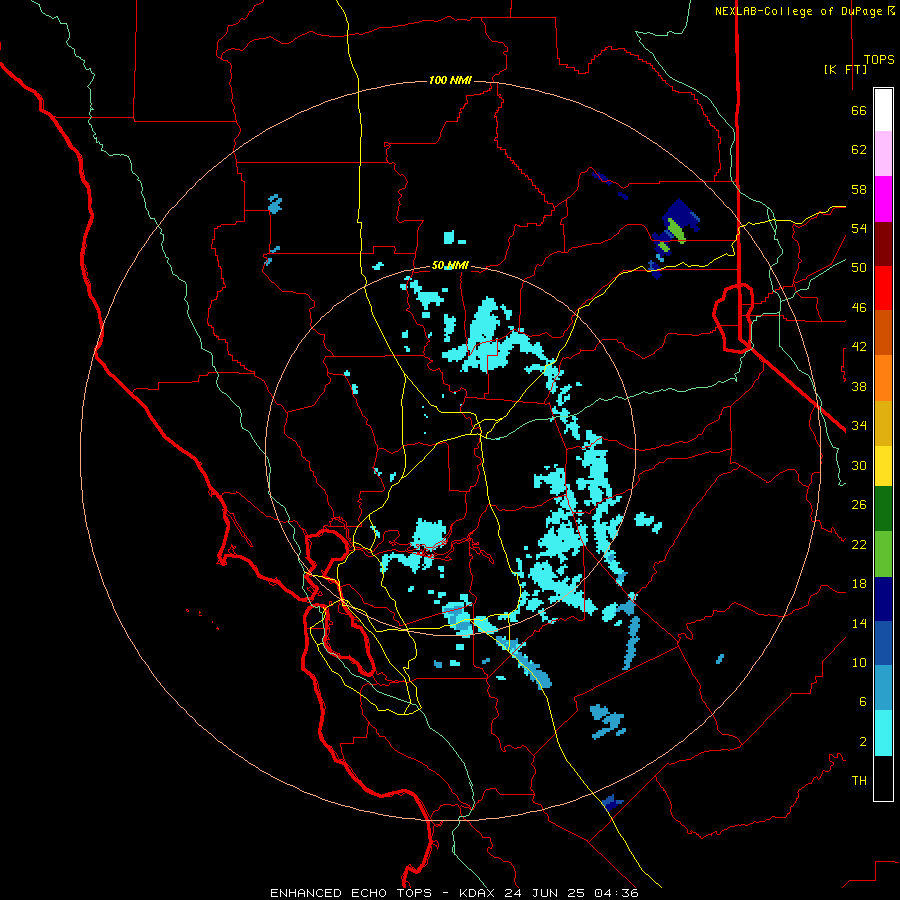
Task: Click the light pink legend swatch
Action: (883, 153)
